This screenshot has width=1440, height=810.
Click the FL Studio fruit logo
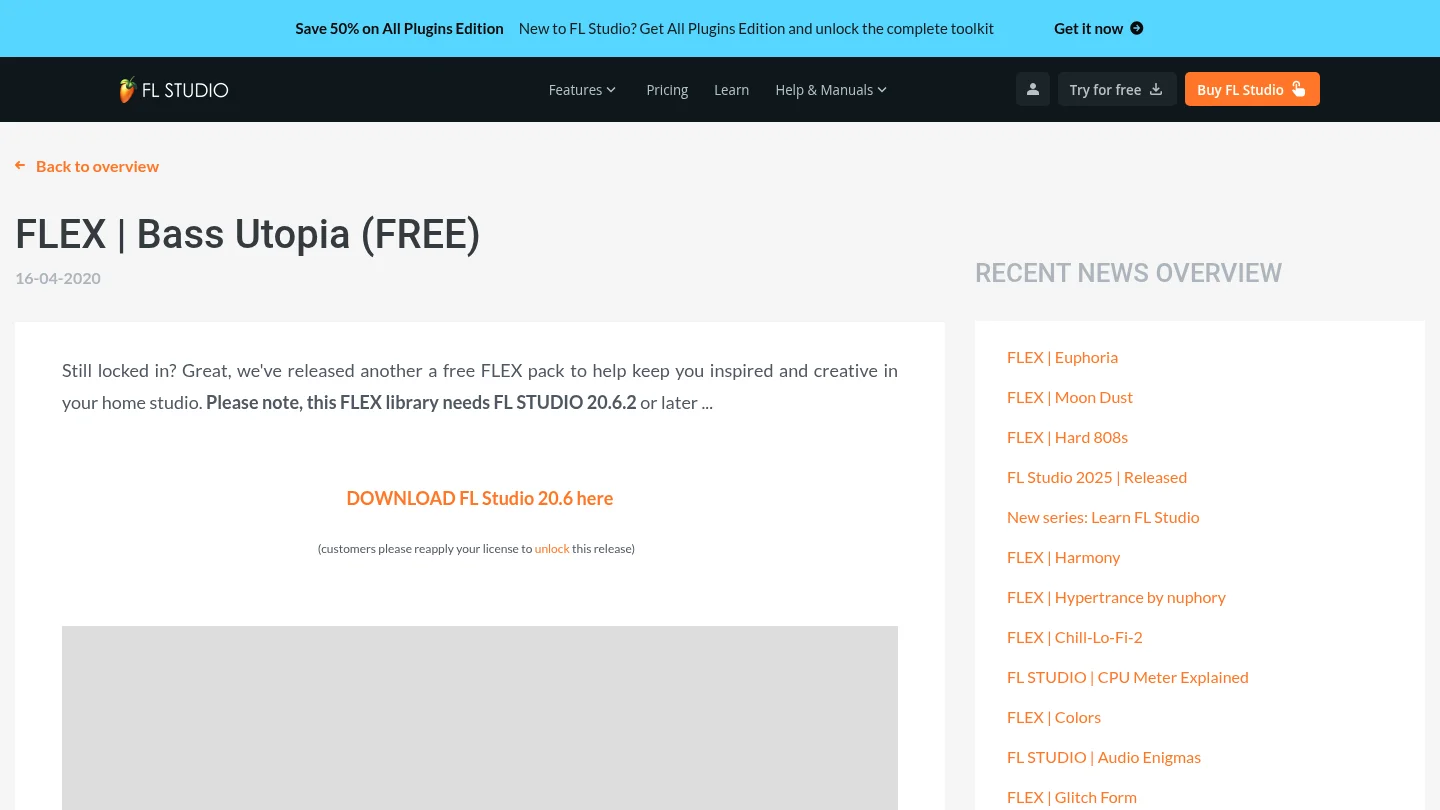click(174, 90)
